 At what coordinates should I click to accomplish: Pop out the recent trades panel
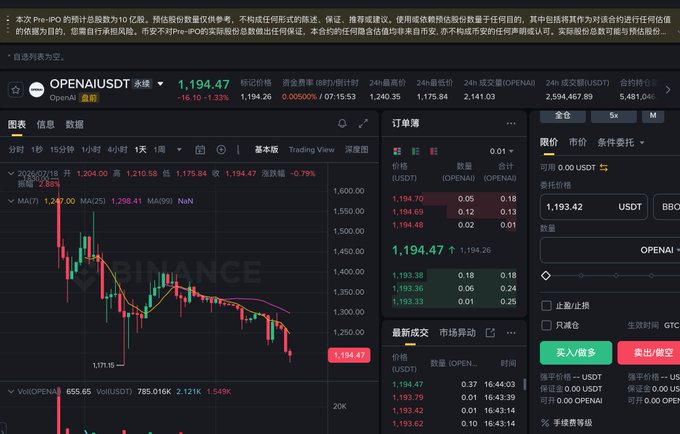(490, 333)
